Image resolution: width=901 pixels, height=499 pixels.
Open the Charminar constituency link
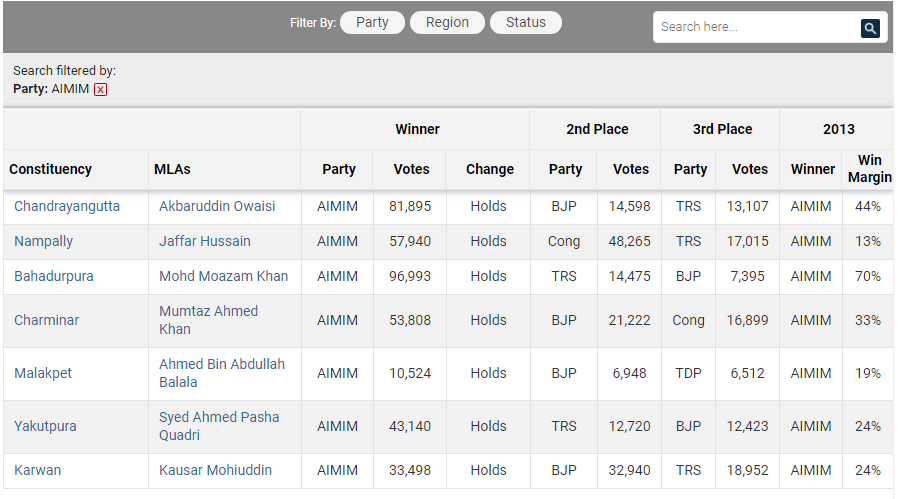click(x=46, y=320)
